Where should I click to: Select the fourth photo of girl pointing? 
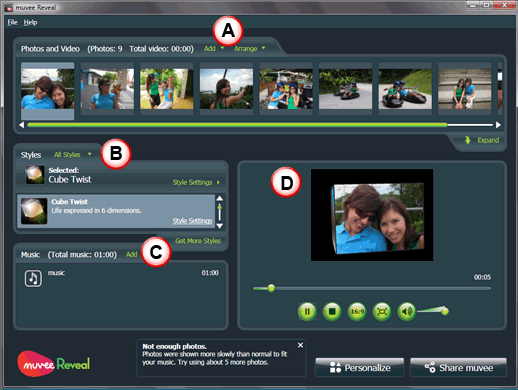(x=226, y=89)
